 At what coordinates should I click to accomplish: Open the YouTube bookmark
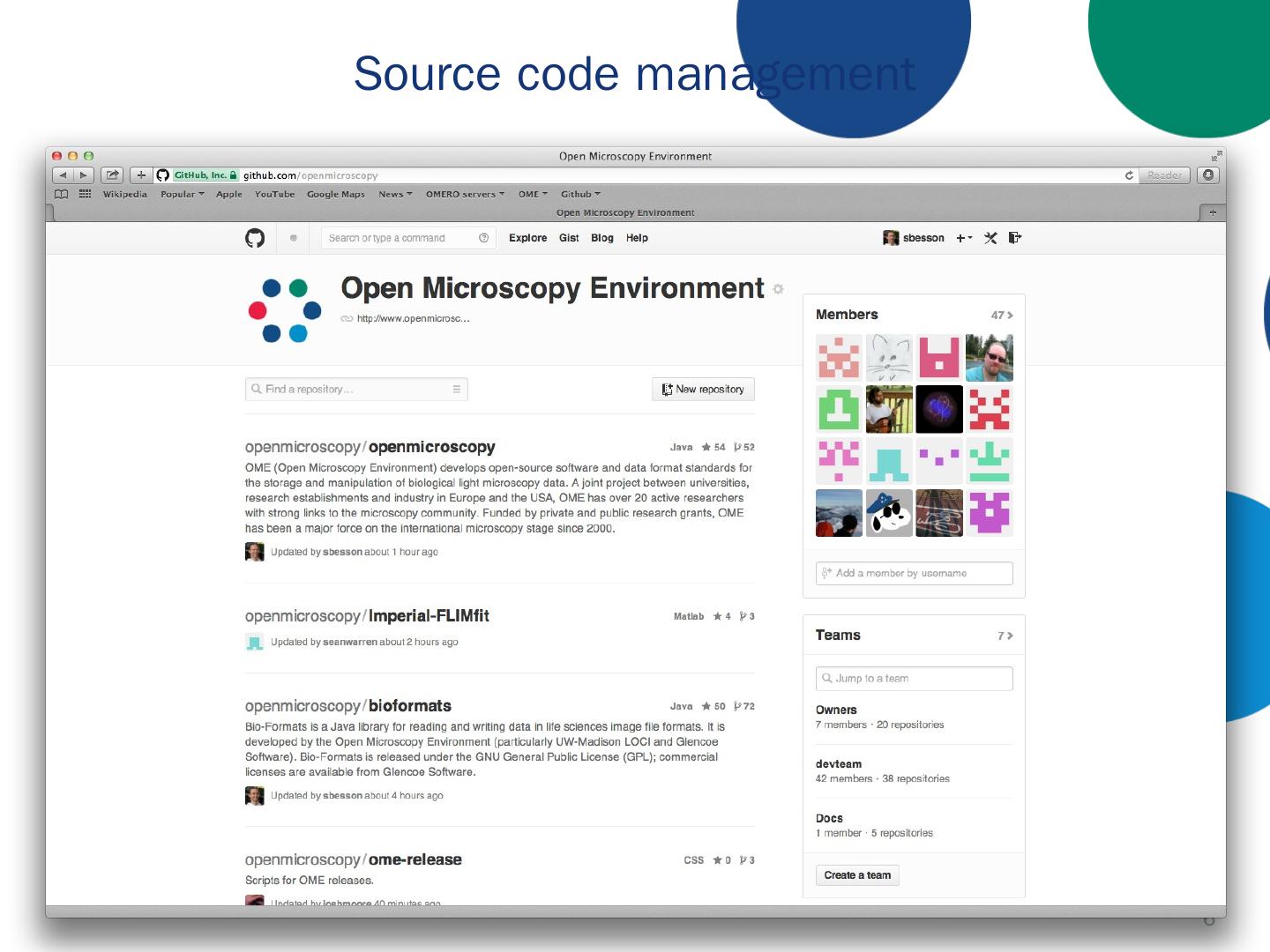coord(275,194)
